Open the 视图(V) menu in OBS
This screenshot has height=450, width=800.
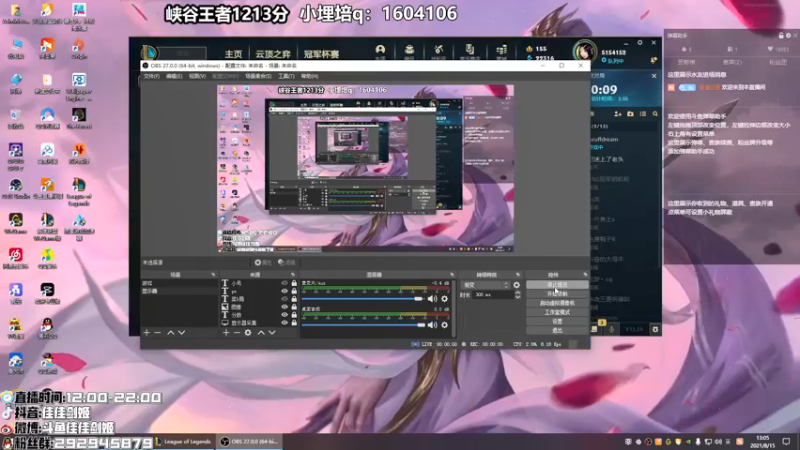pyautogui.click(x=197, y=76)
